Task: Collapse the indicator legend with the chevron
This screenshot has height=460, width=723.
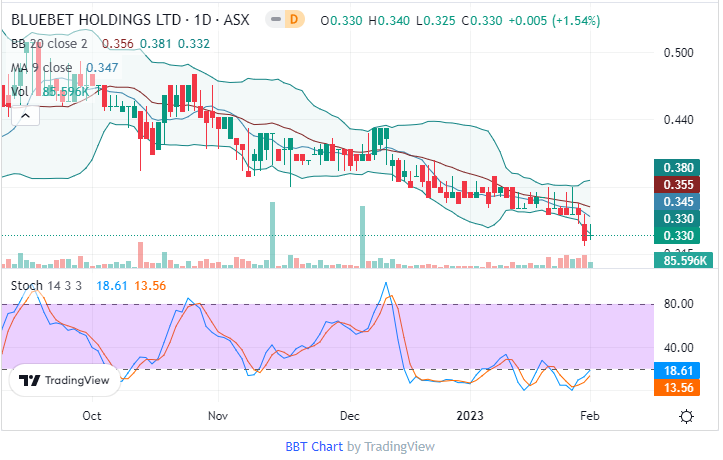Action: pos(24,116)
